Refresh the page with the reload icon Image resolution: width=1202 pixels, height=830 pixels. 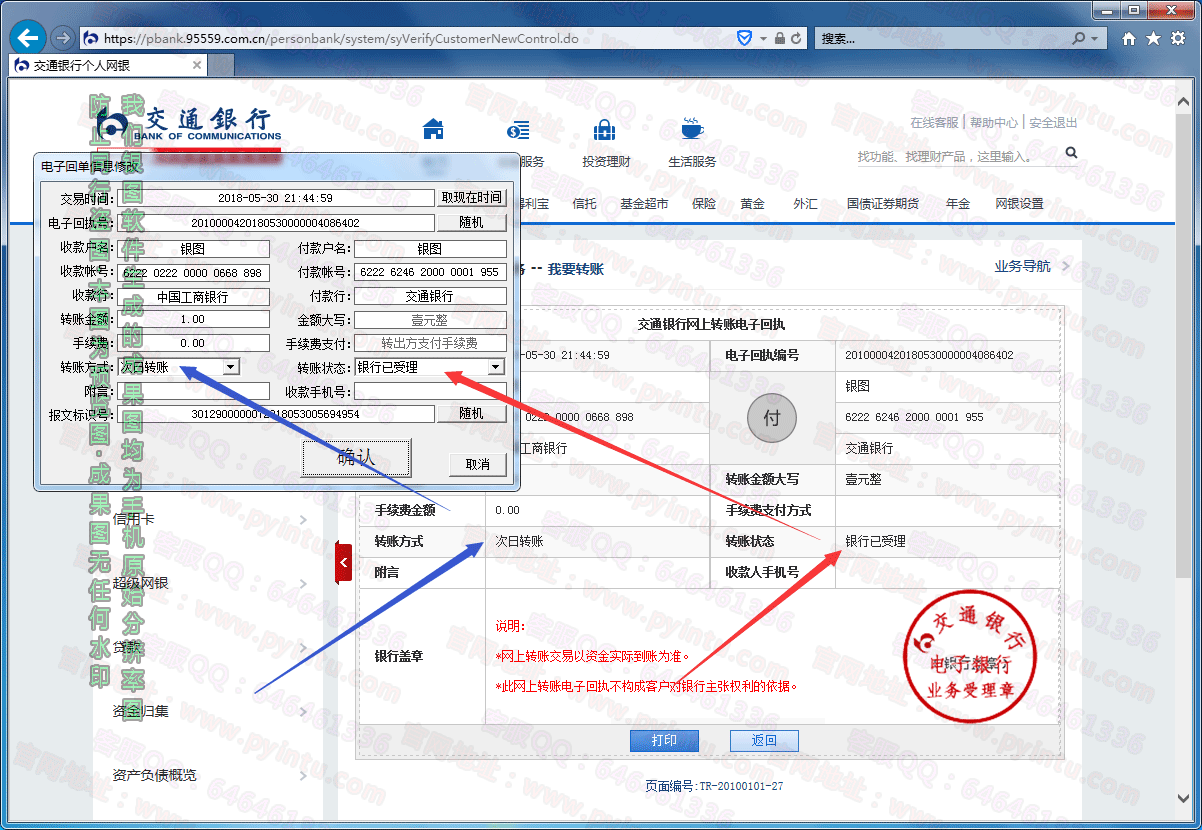[797, 38]
